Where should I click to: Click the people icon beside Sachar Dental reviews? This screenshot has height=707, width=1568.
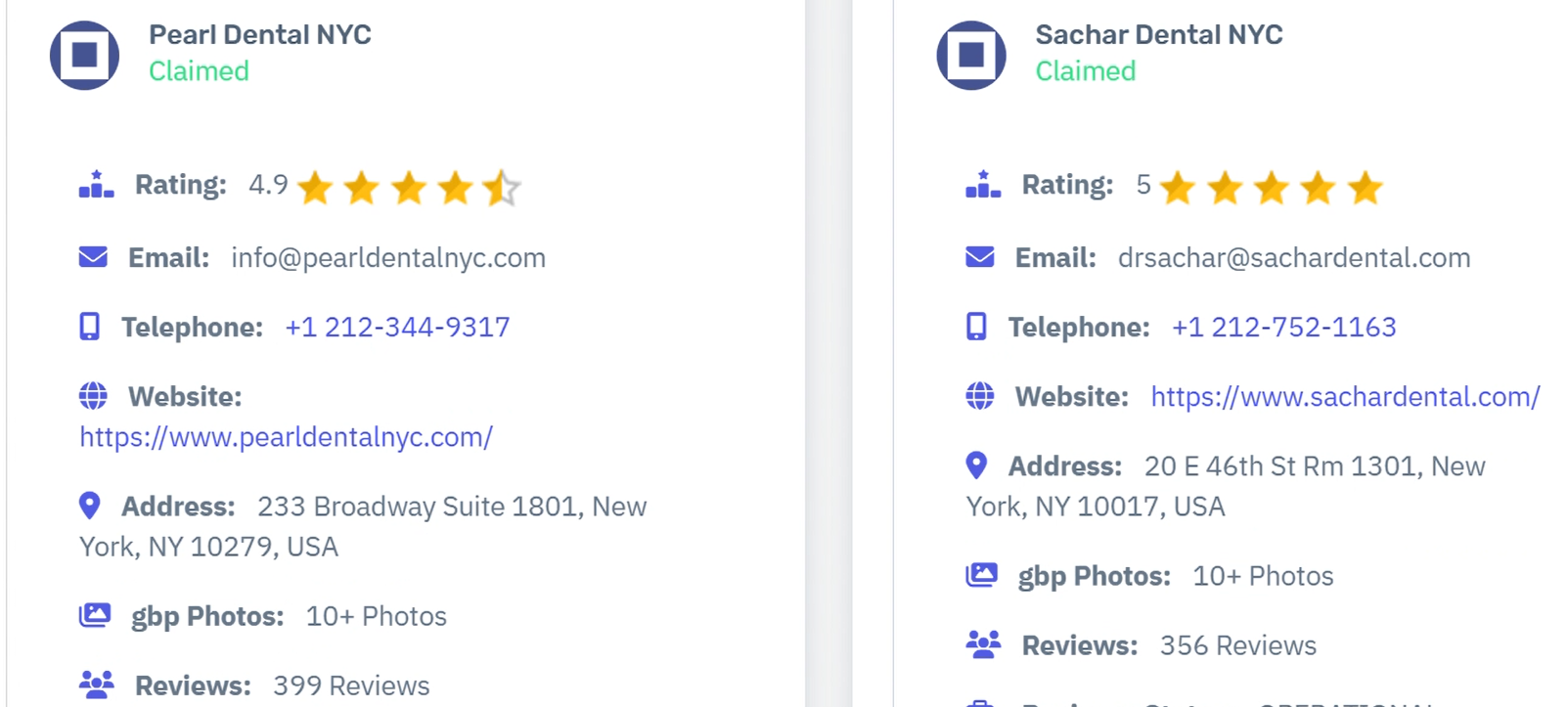(x=983, y=644)
